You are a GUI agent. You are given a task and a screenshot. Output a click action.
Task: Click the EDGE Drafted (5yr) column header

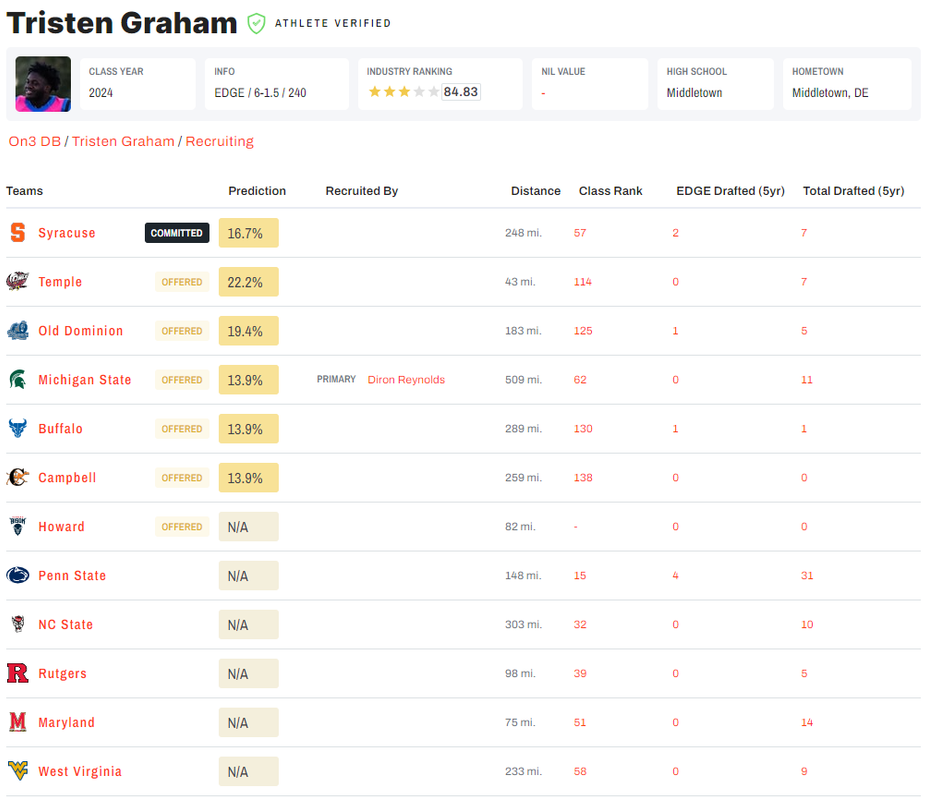[730, 191]
